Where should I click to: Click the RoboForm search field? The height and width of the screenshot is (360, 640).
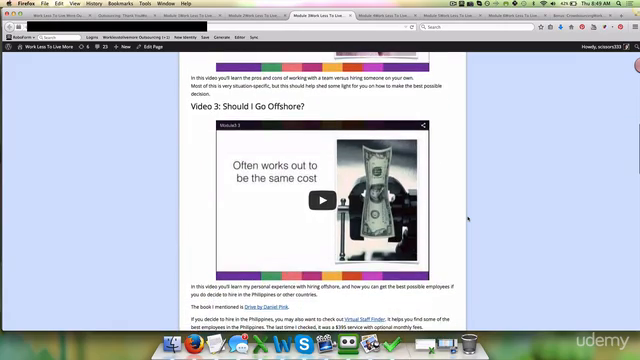[x=59, y=37]
